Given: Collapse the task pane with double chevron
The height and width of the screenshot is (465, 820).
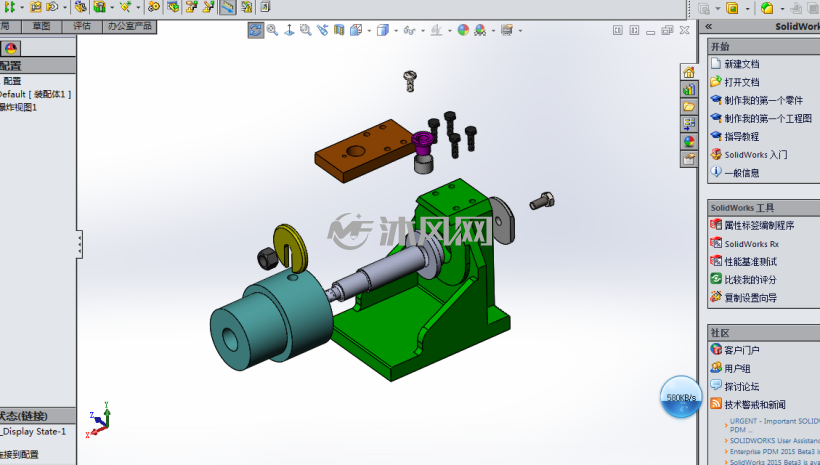Looking at the screenshot, I should click(x=709, y=26).
